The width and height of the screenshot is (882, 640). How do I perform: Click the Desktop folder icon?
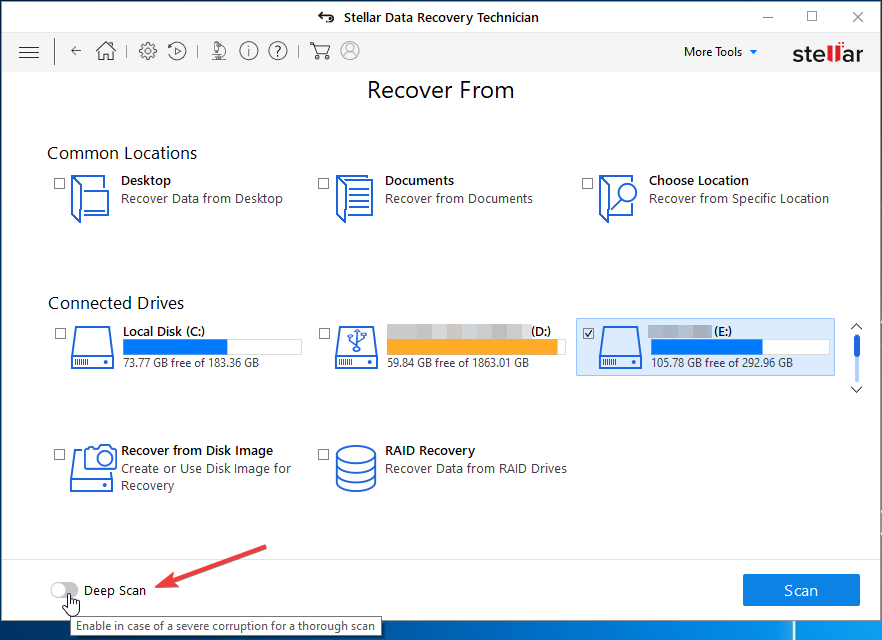[x=90, y=199]
